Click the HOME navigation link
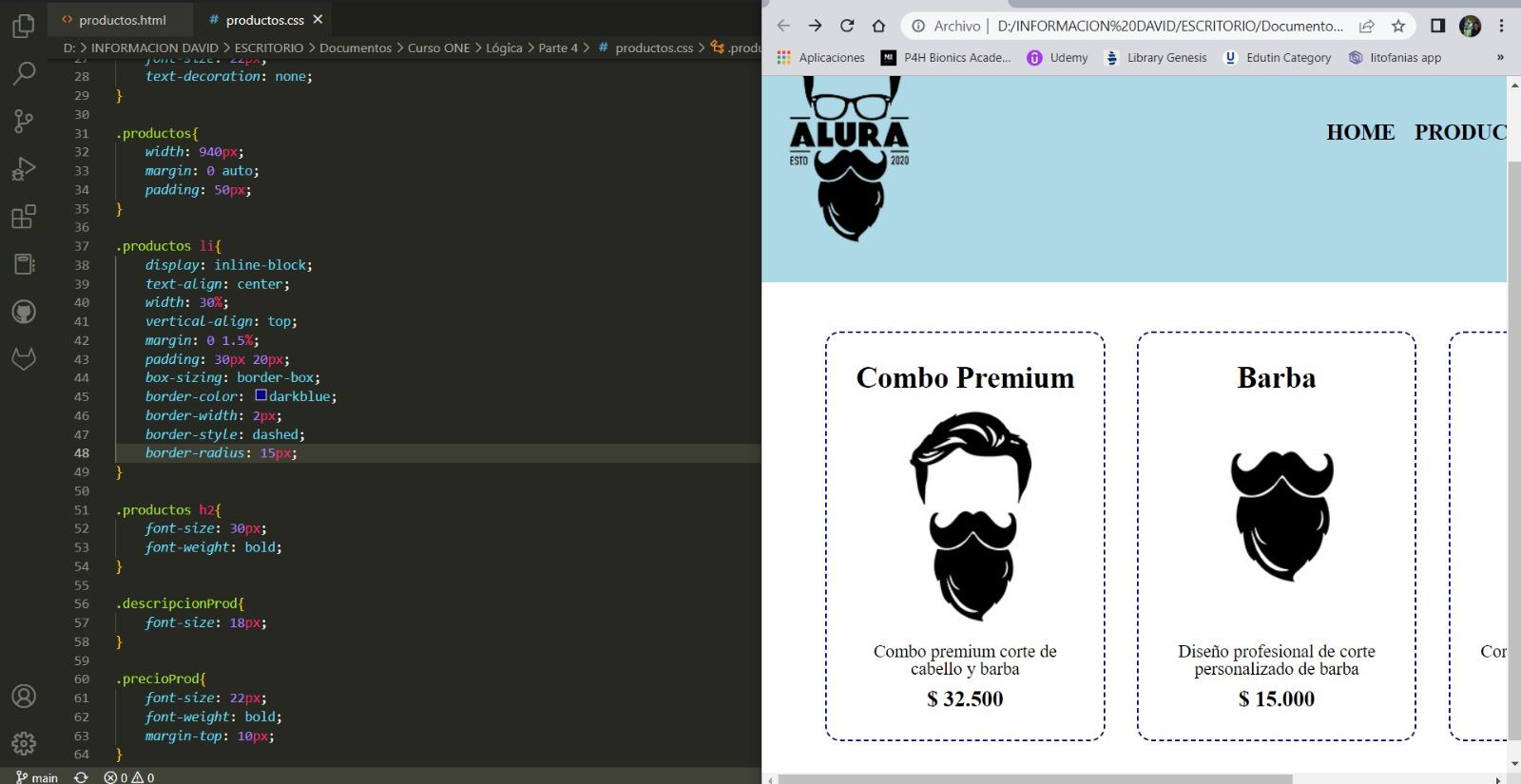The width and height of the screenshot is (1521, 784). tap(1360, 132)
